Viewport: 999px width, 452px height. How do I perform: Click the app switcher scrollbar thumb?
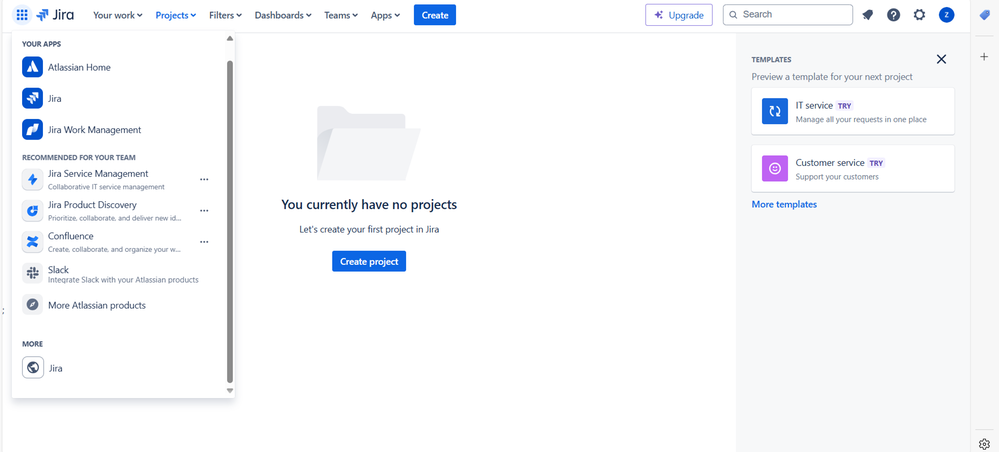click(x=230, y=221)
